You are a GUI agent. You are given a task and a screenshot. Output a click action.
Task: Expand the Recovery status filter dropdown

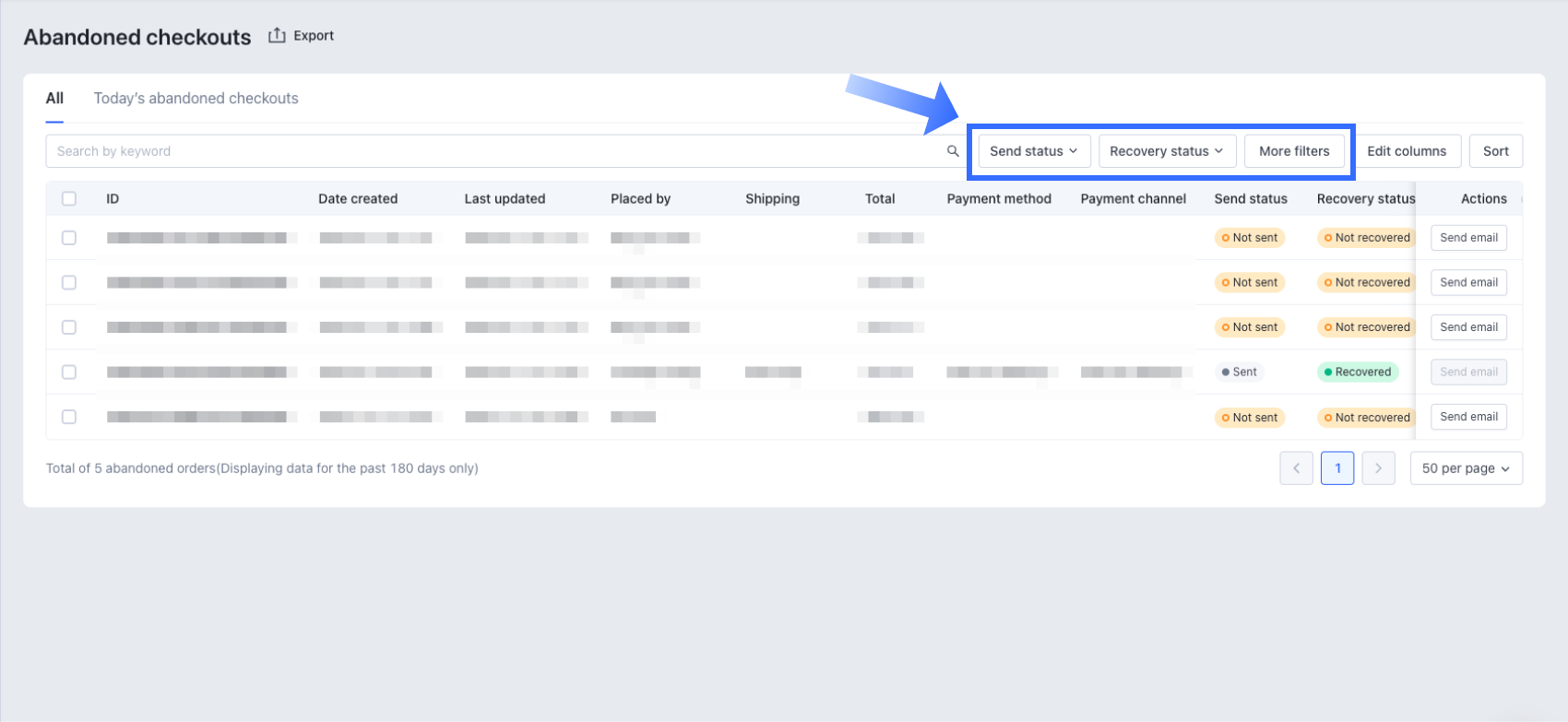[x=1166, y=151]
